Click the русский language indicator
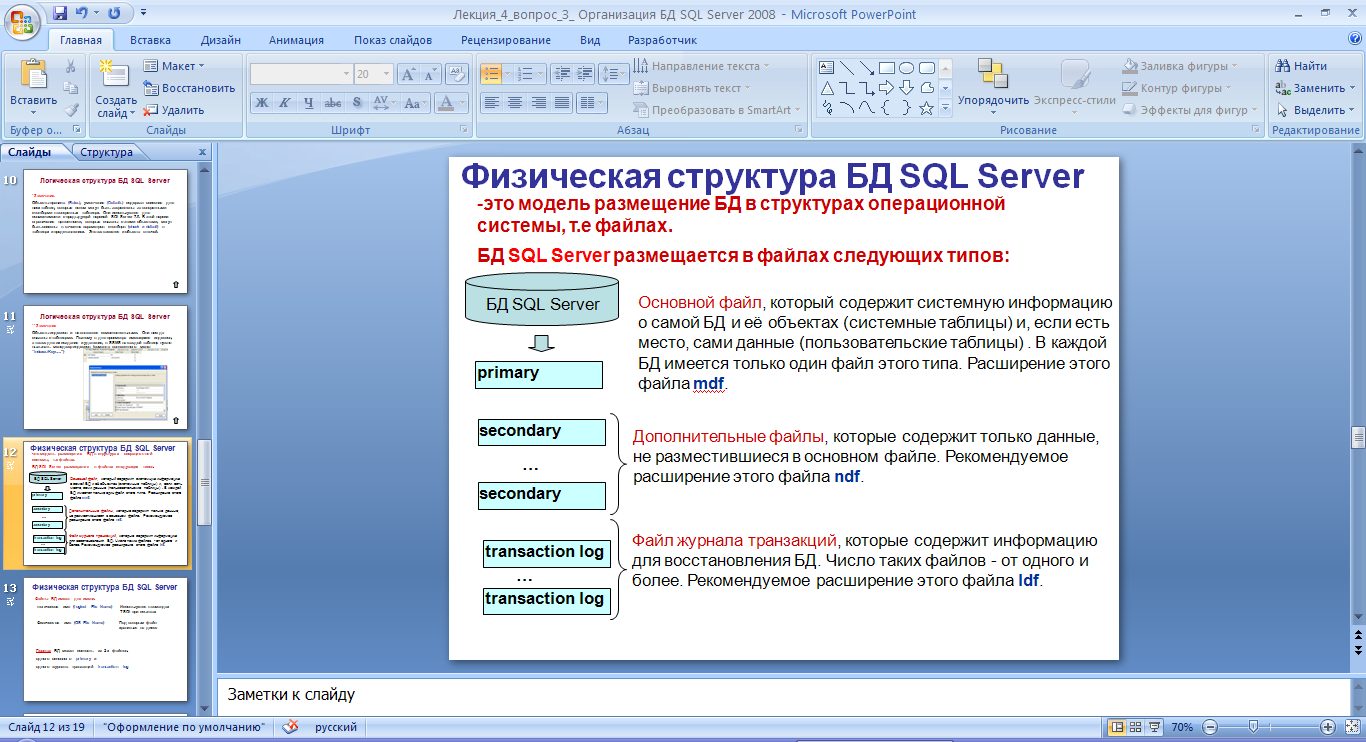 click(x=337, y=727)
